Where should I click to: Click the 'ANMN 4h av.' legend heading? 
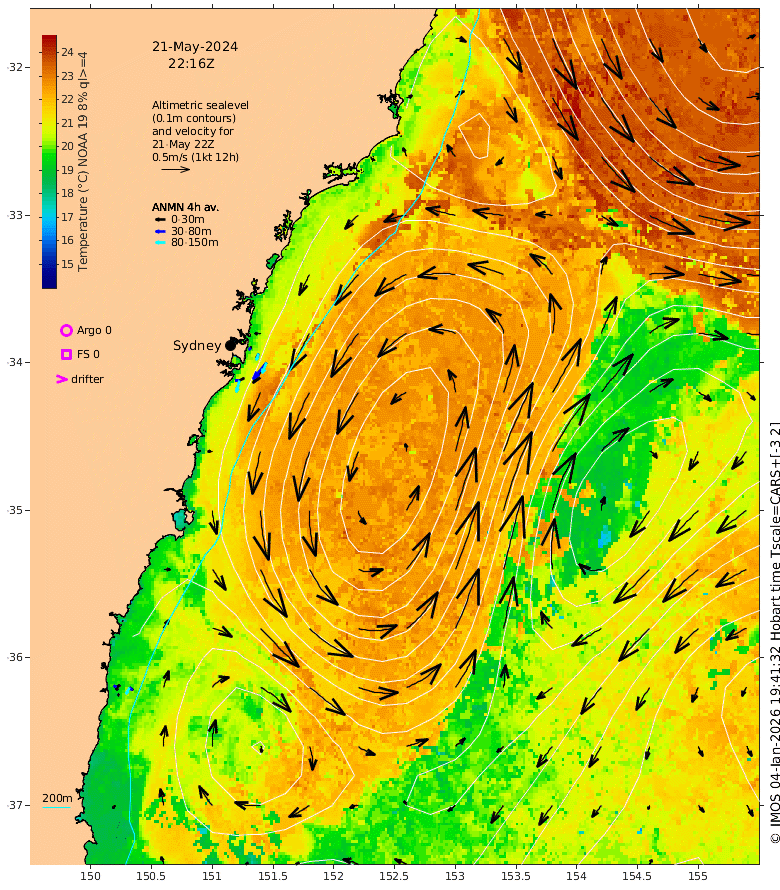pyautogui.click(x=185, y=207)
